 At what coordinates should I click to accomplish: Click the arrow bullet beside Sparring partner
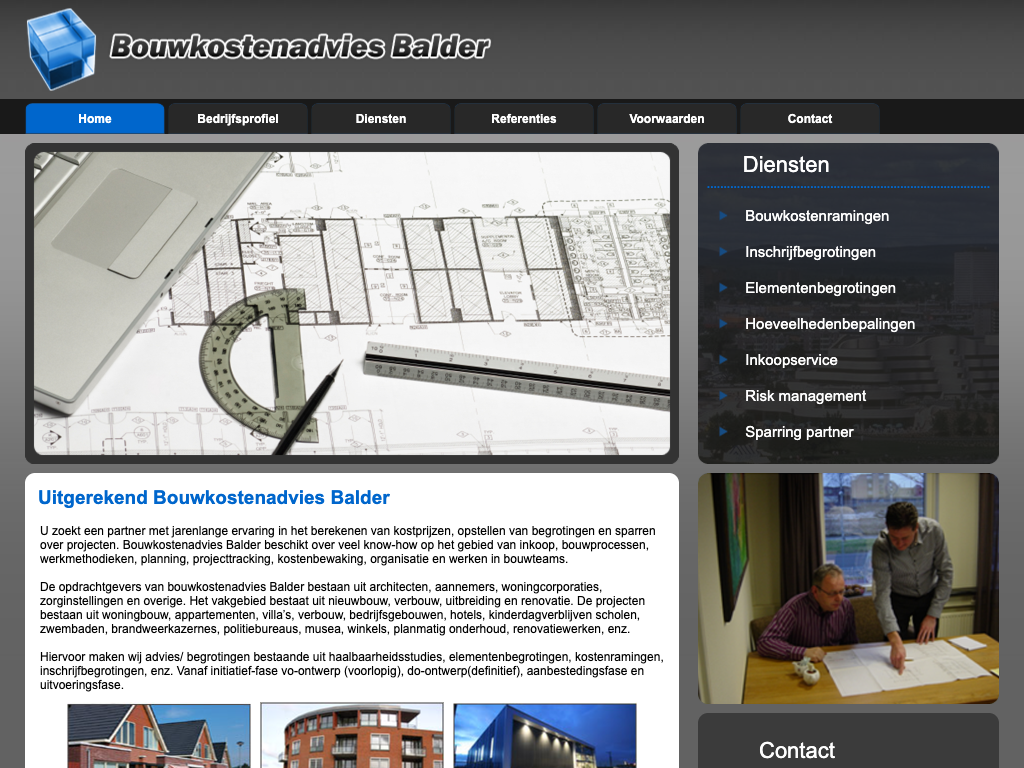[x=723, y=432]
